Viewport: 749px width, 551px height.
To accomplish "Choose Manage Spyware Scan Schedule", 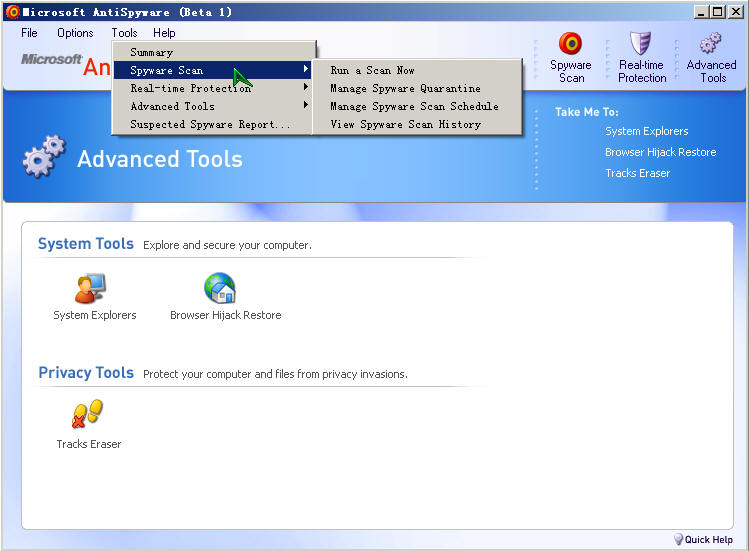I will pyautogui.click(x=417, y=106).
